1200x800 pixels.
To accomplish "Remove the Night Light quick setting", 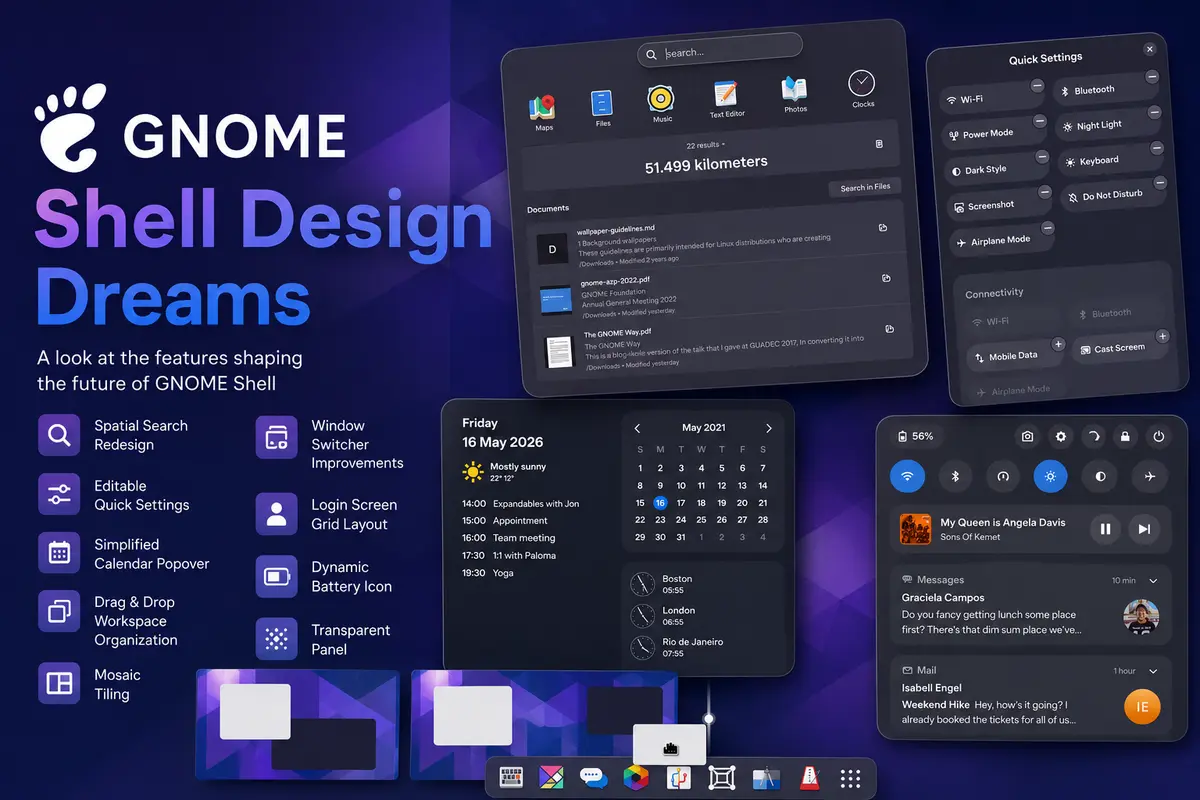I will [1155, 112].
